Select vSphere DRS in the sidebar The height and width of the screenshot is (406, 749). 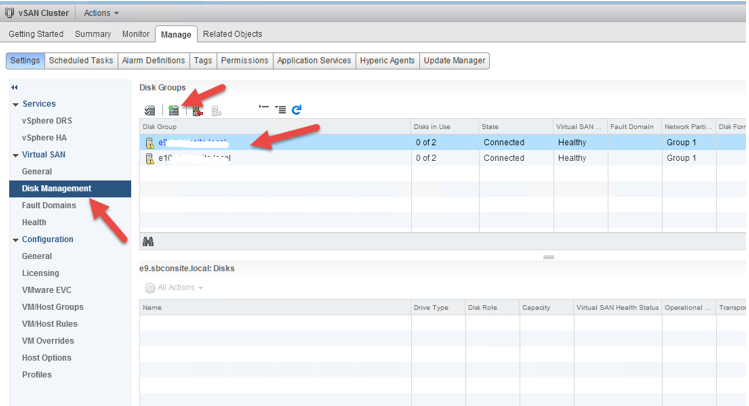point(47,121)
